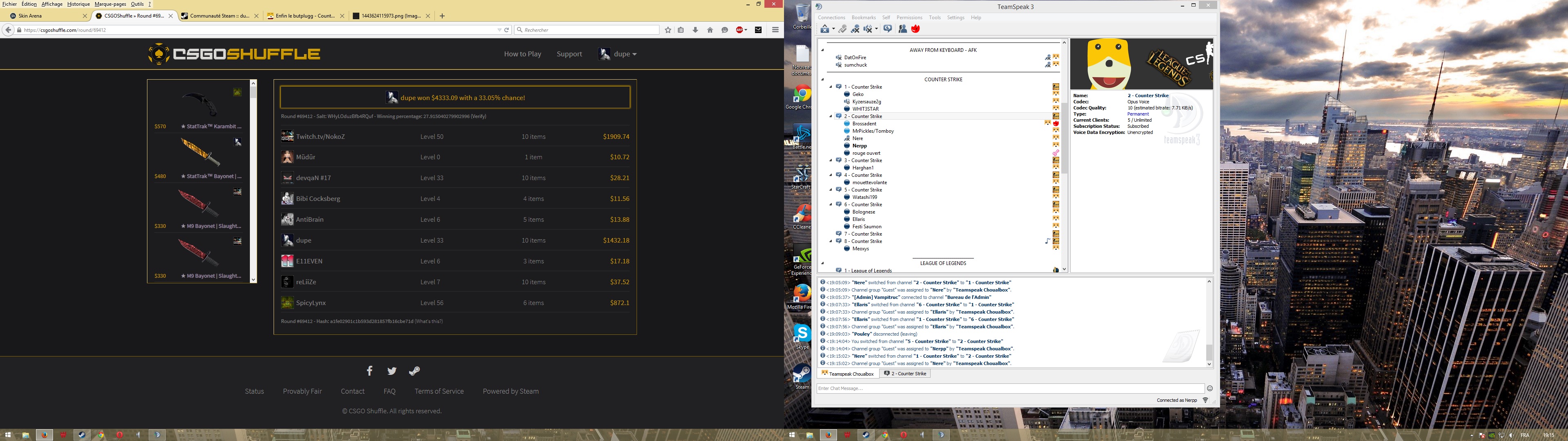Switch to the 2 - Counter Strike chat tab
Image resolution: width=1568 pixels, height=441 pixels.
coord(905,373)
